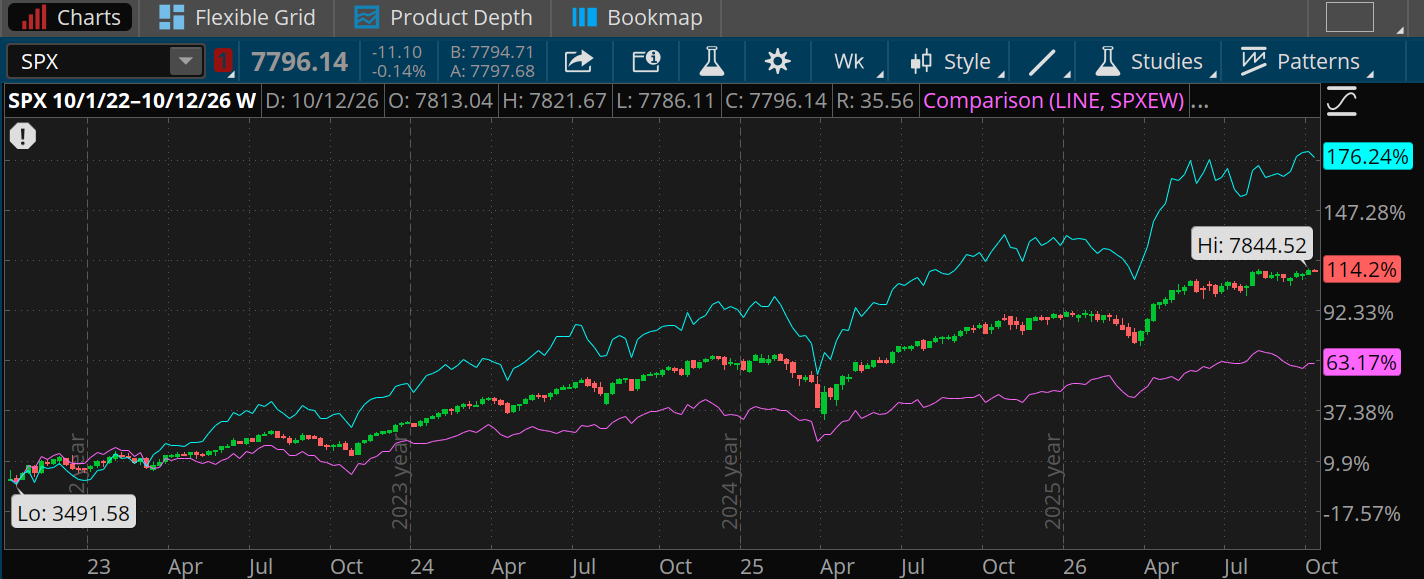1424x579 pixels.
Task: Click the Comparison (LINE, SPXEW) label
Action: pyautogui.click(x=1055, y=101)
